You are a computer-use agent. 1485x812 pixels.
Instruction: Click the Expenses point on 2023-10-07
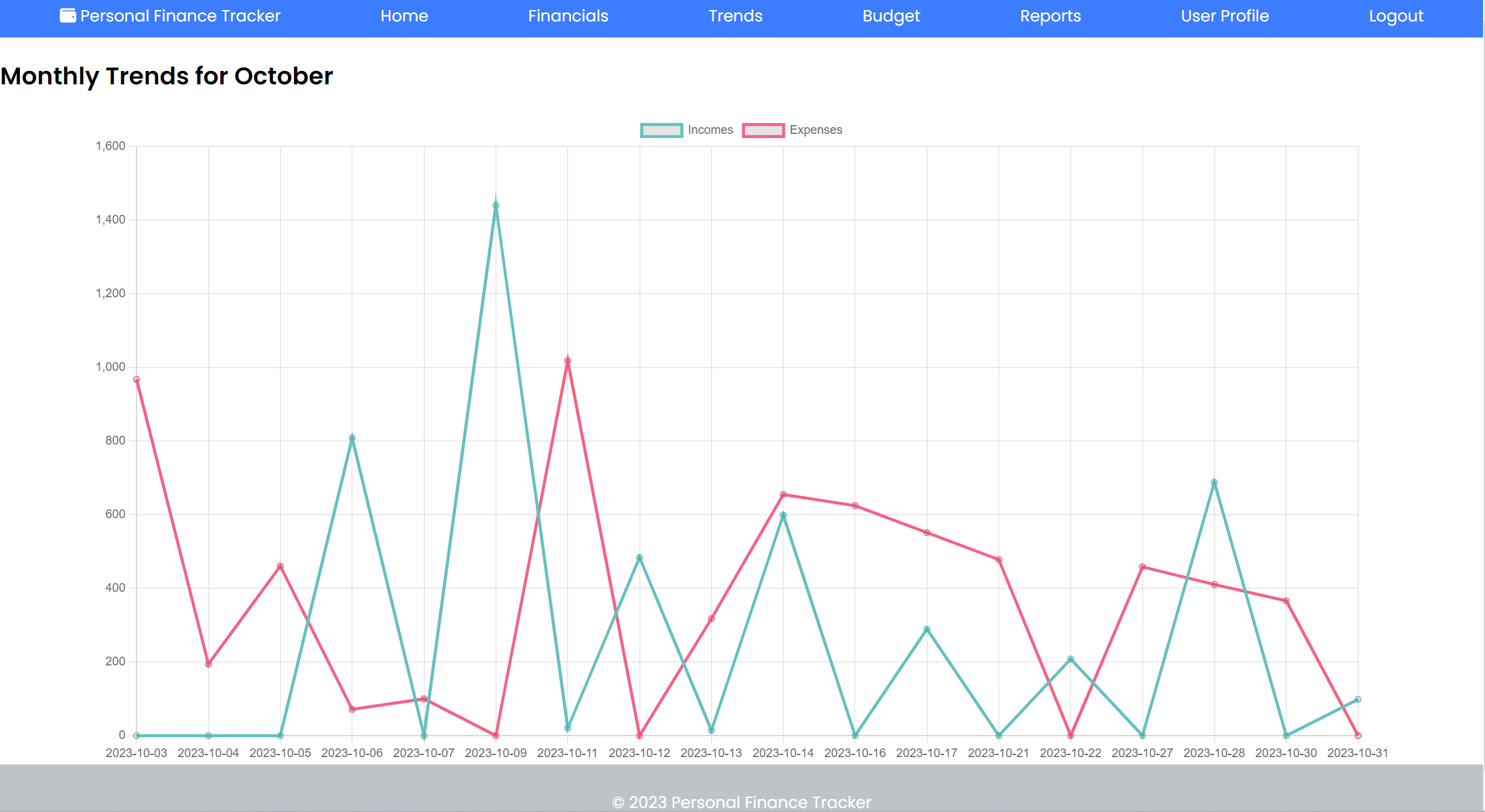pyautogui.click(x=424, y=699)
